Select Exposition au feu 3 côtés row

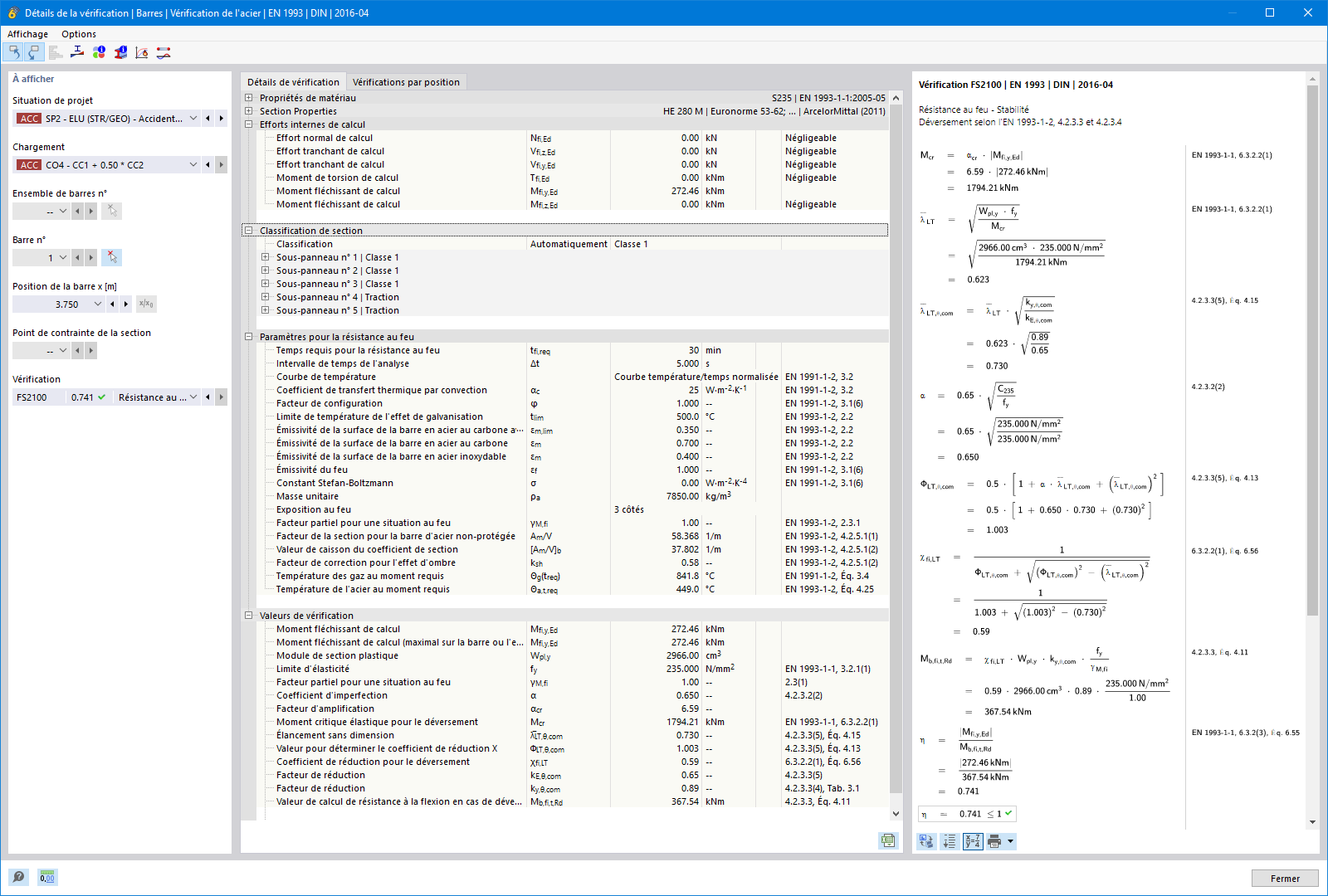573,509
